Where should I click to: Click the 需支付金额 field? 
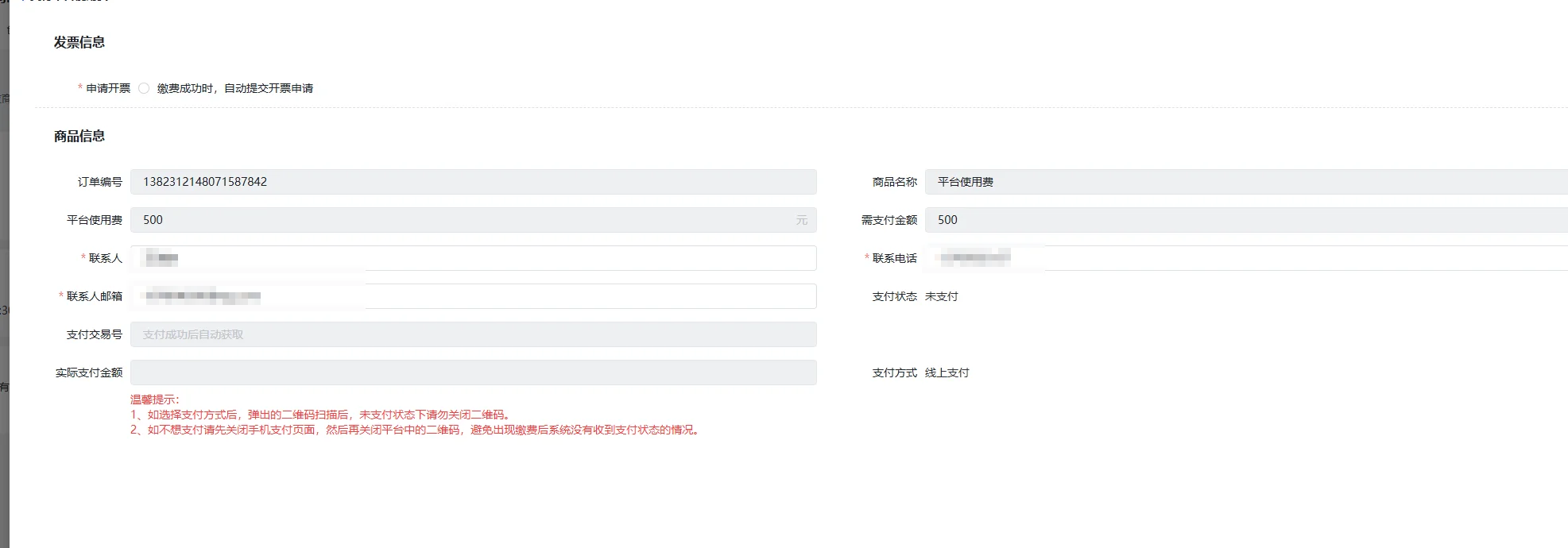(x=1246, y=220)
